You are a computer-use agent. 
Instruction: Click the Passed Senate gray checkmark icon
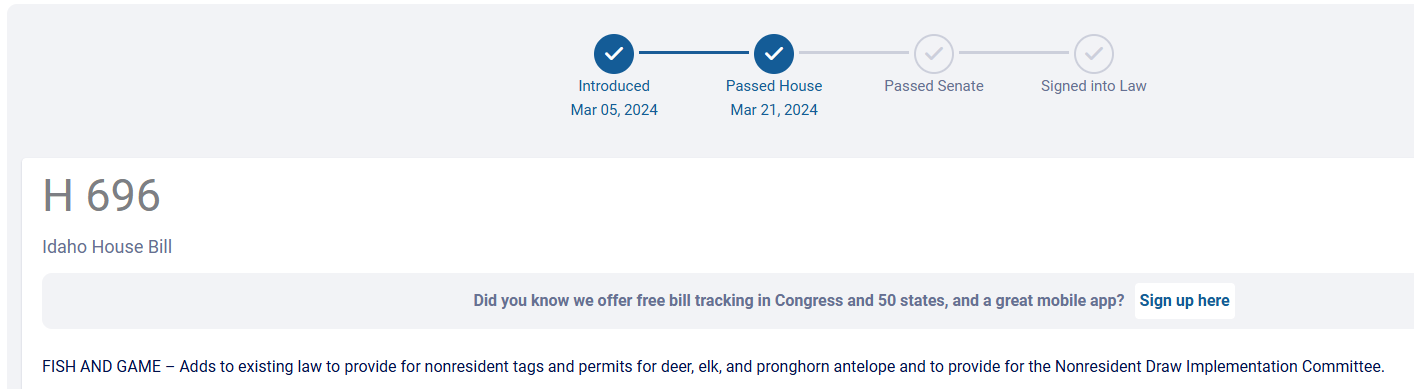[934, 53]
